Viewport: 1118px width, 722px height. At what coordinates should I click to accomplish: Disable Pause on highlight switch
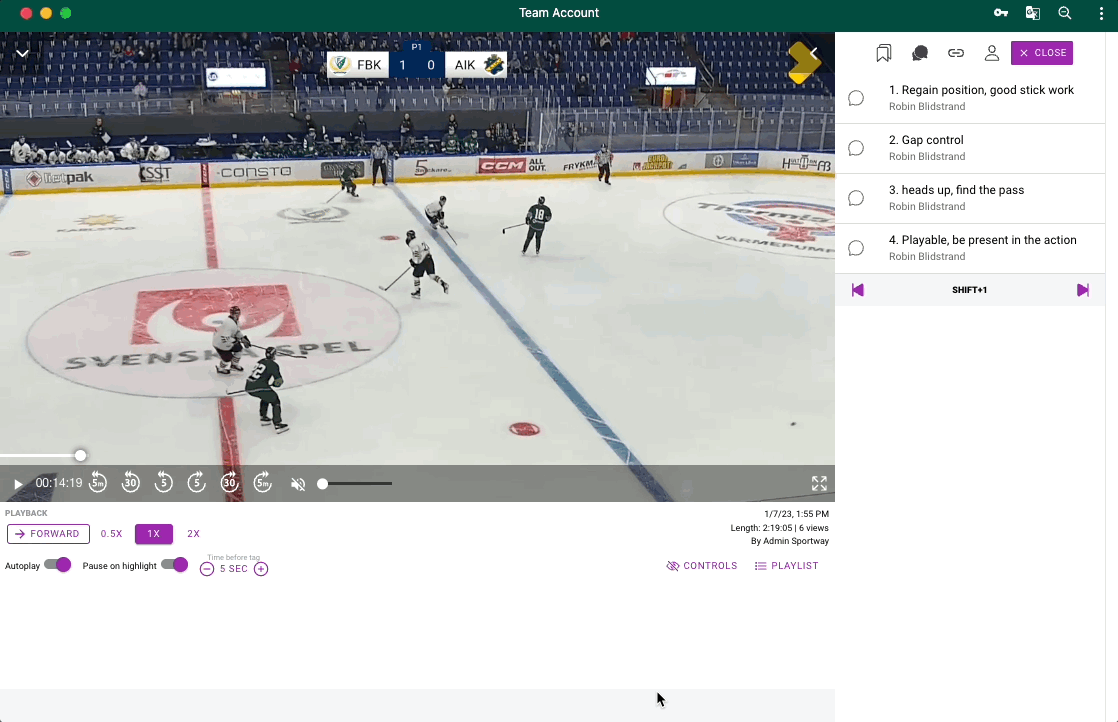point(175,565)
